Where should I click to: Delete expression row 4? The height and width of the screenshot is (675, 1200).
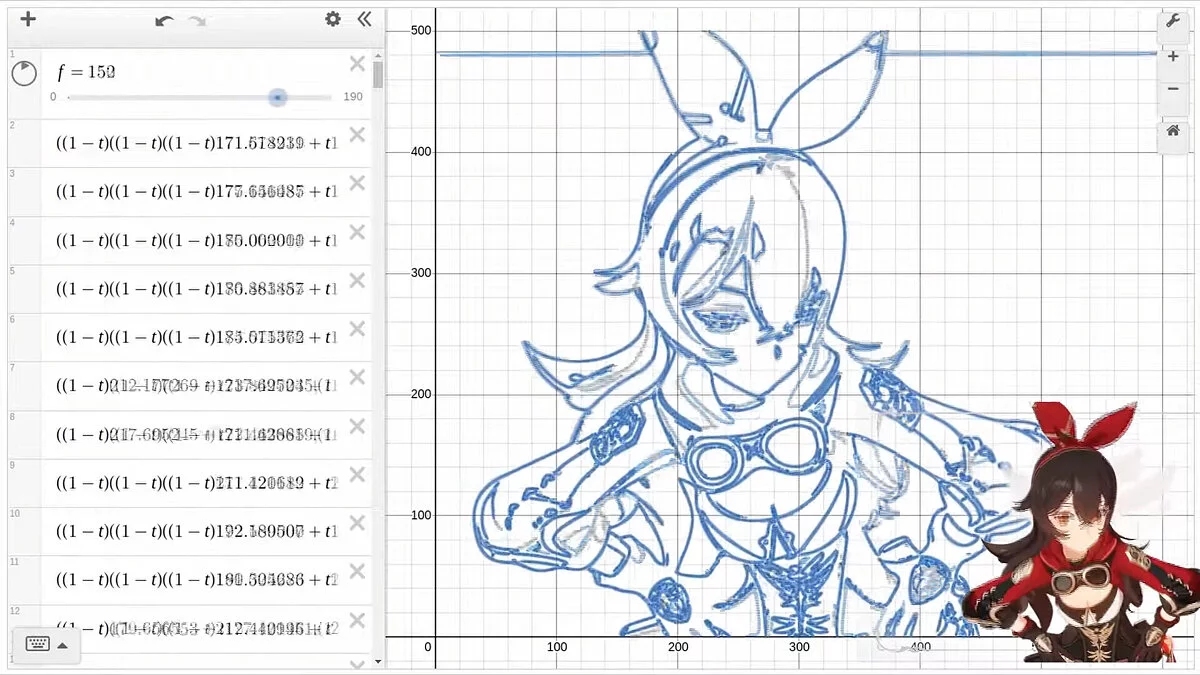point(357,232)
